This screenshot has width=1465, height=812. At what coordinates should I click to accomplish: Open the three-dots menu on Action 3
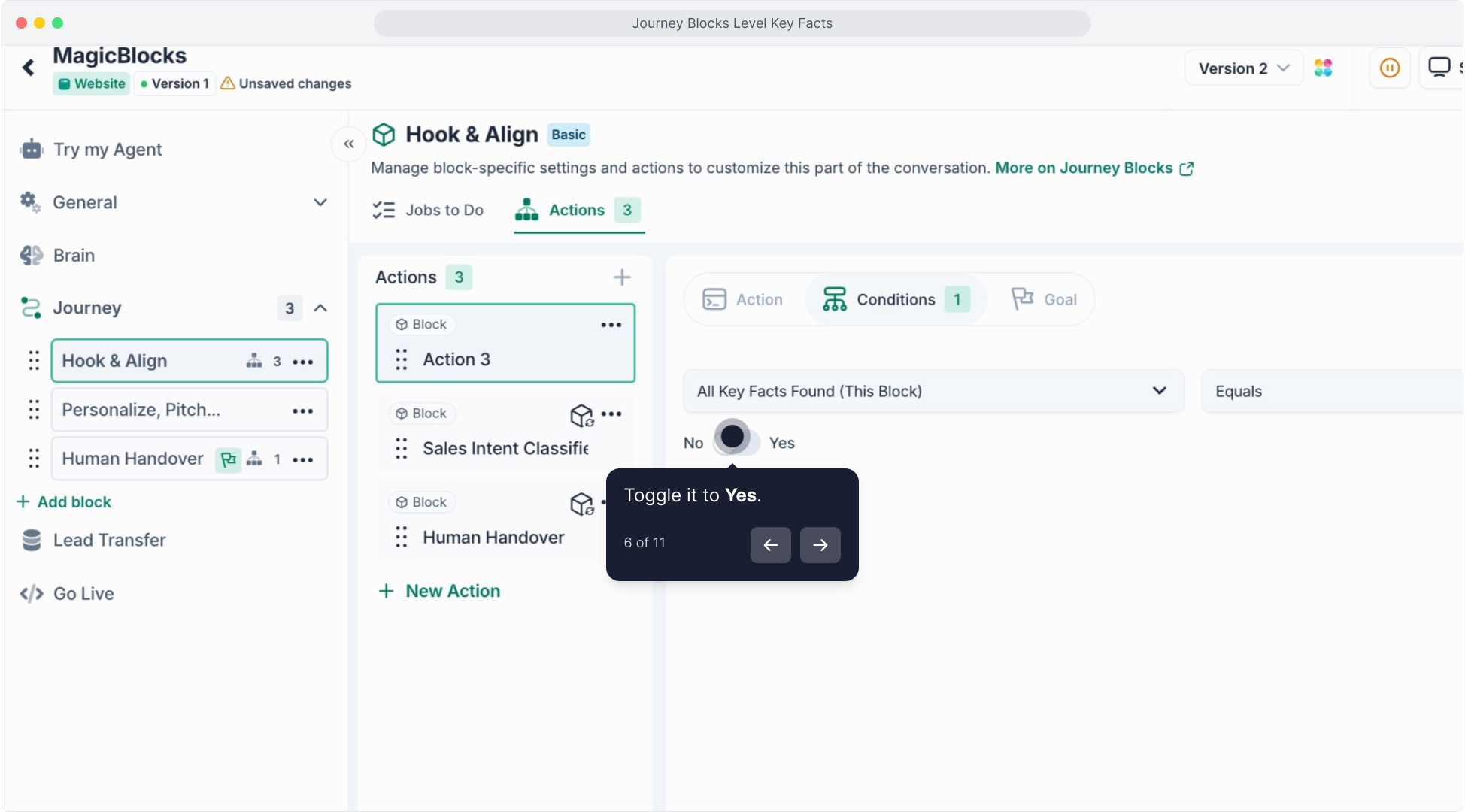pos(611,325)
